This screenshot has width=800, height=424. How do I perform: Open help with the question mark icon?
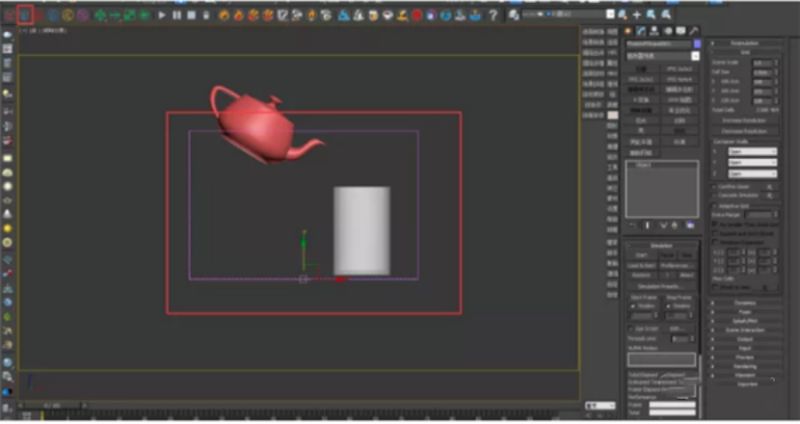(493, 15)
